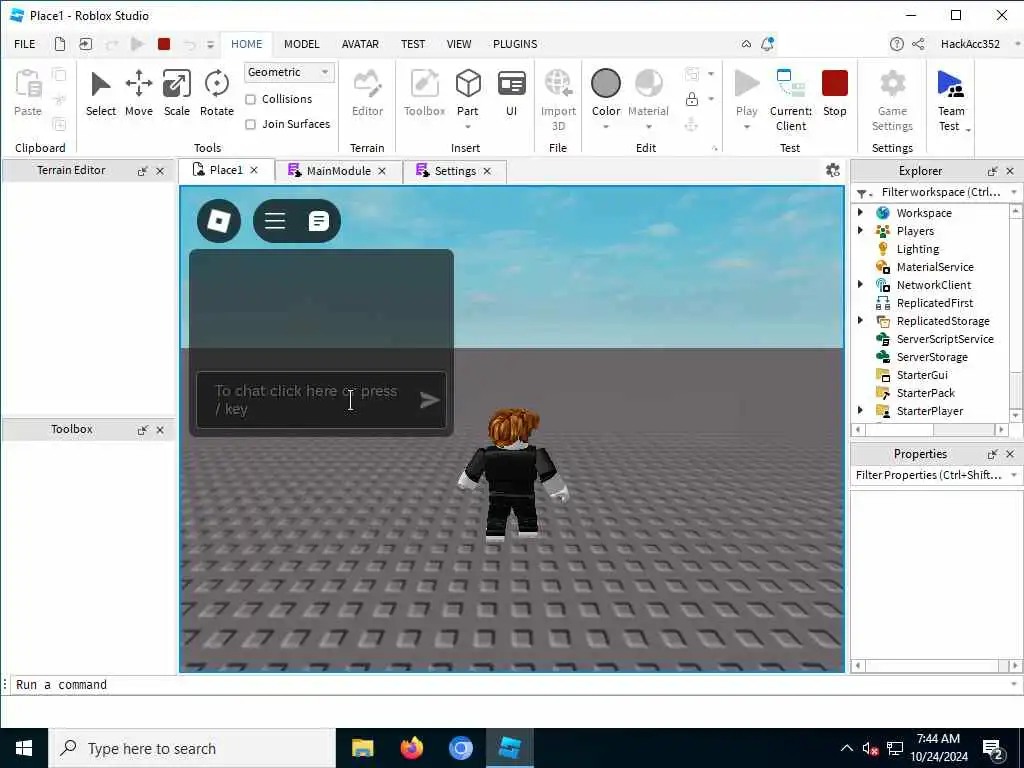The height and width of the screenshot is (768, 1024).
Task: Expand the Workspace tree node
Action: point(861,212)
